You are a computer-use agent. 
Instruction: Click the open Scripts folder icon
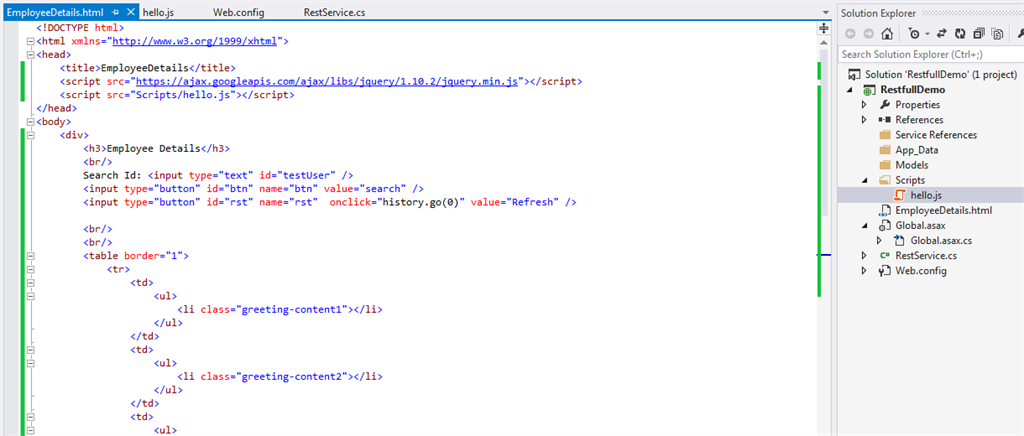pos(885,179)
